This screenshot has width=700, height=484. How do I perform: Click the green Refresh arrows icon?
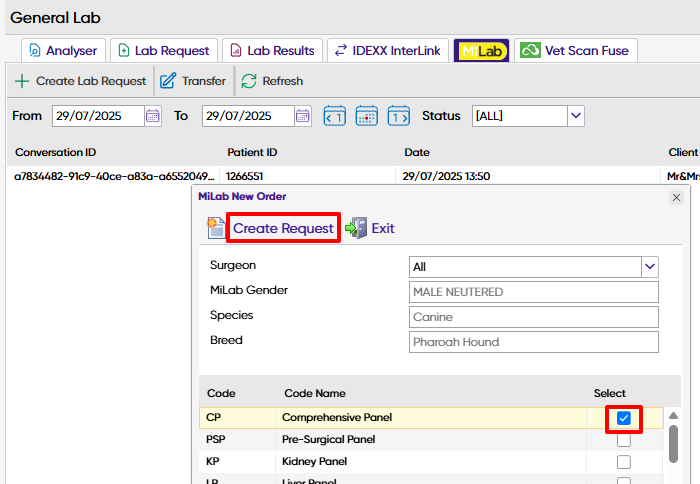(x=249, y=81)
